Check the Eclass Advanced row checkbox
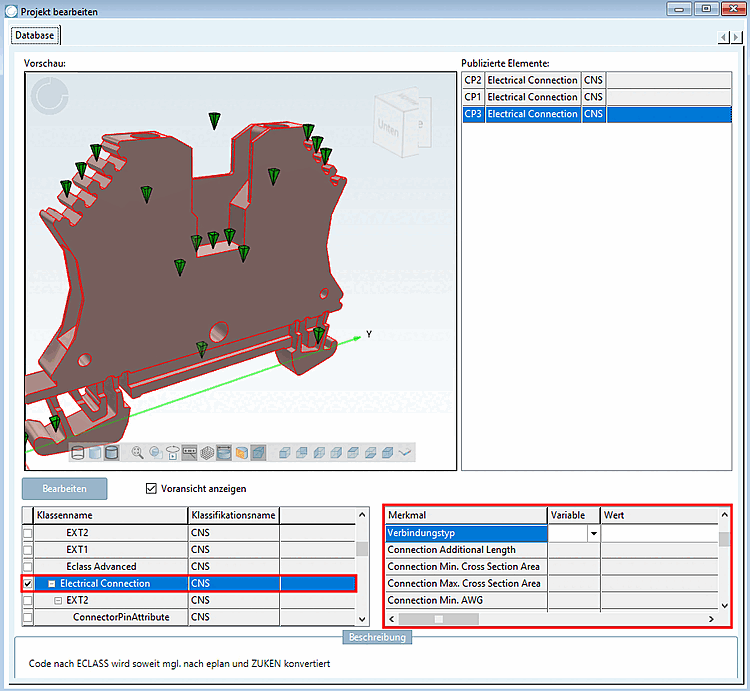Image resolution: width=750 pixels, height=691 pixels. 28,566
